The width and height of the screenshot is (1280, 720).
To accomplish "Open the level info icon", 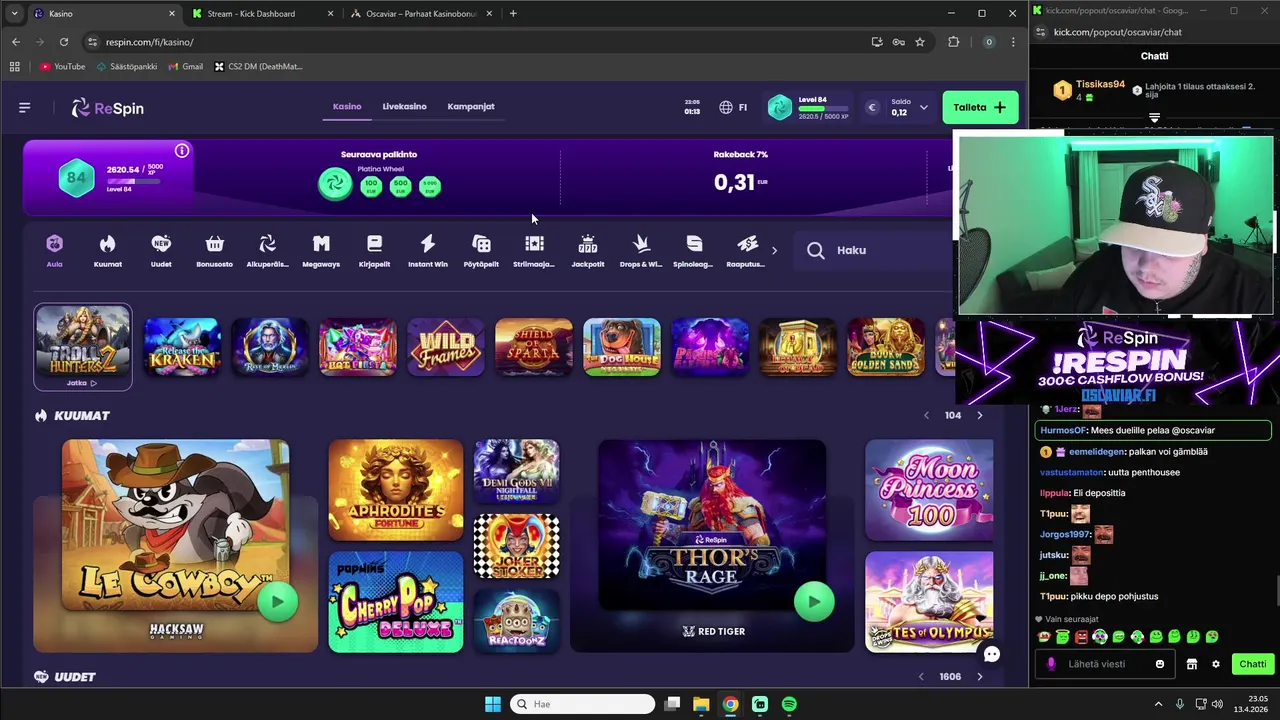I will (x=182, y=151).
